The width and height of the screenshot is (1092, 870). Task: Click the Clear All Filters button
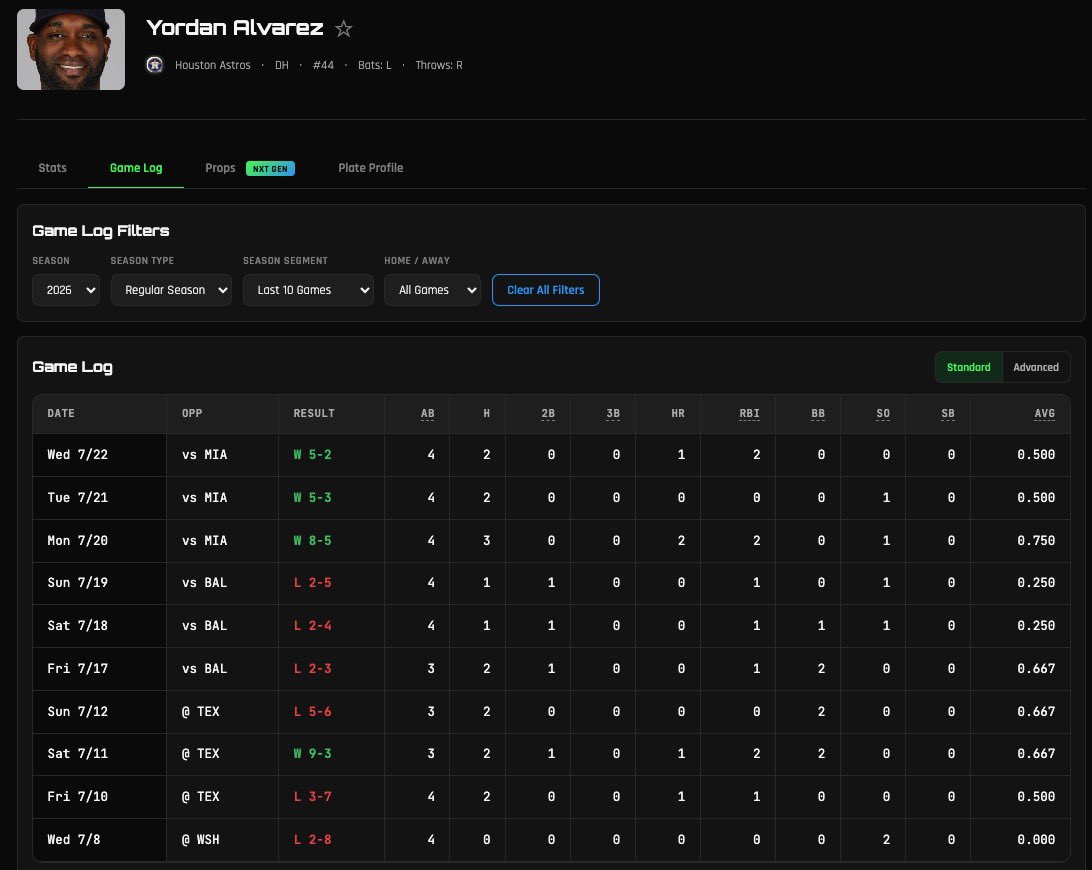coord(546,290)
